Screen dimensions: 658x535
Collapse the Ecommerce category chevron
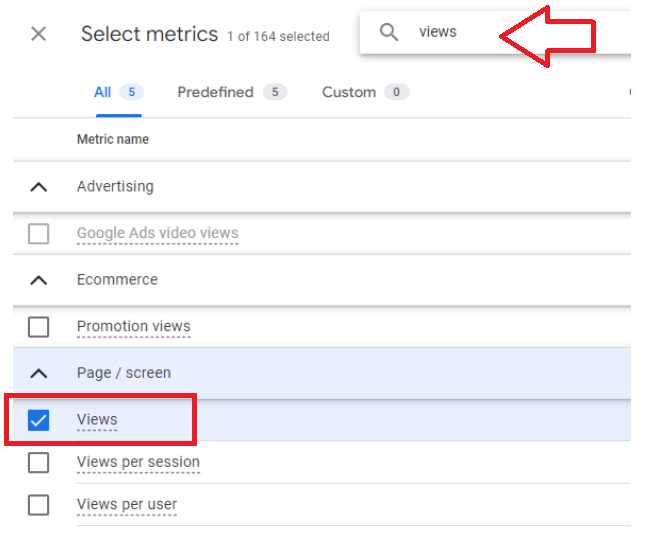pos(39,280)
